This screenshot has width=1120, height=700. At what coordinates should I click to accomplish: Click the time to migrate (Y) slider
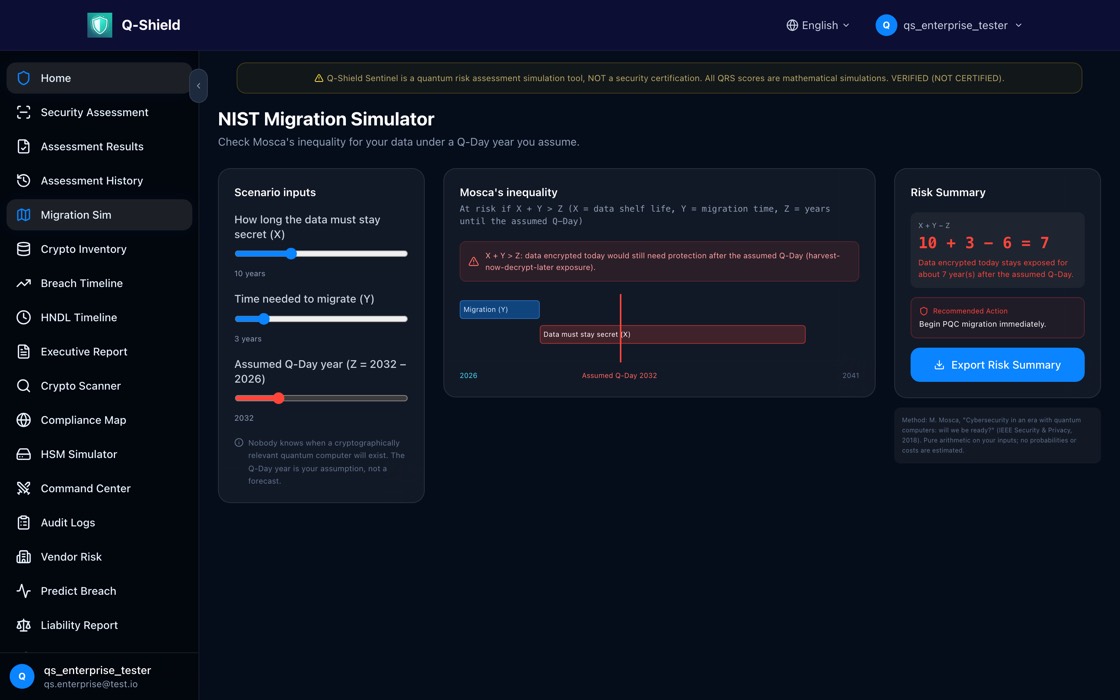321,319
